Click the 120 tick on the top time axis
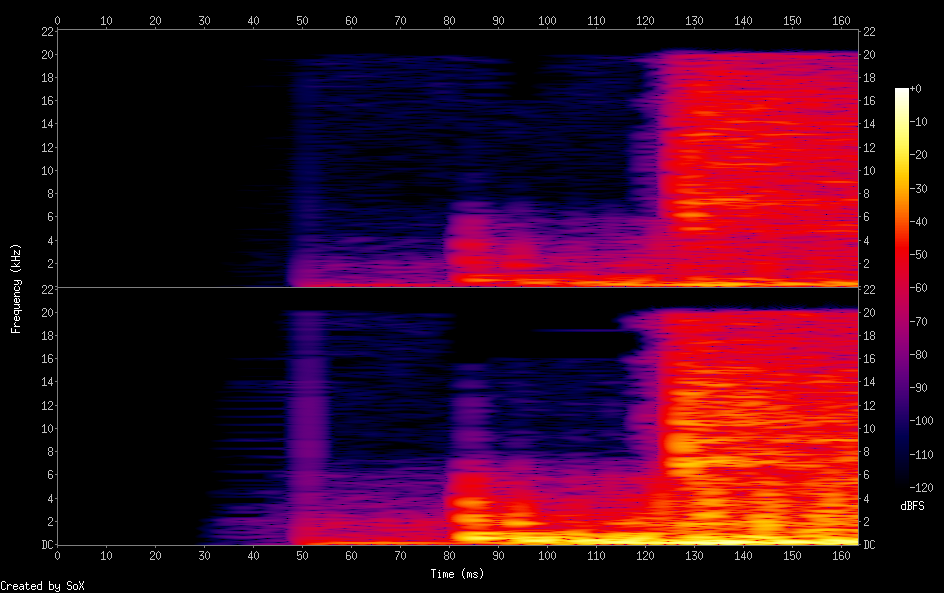This screenshot has width=944, height=593. pos(645,20)
